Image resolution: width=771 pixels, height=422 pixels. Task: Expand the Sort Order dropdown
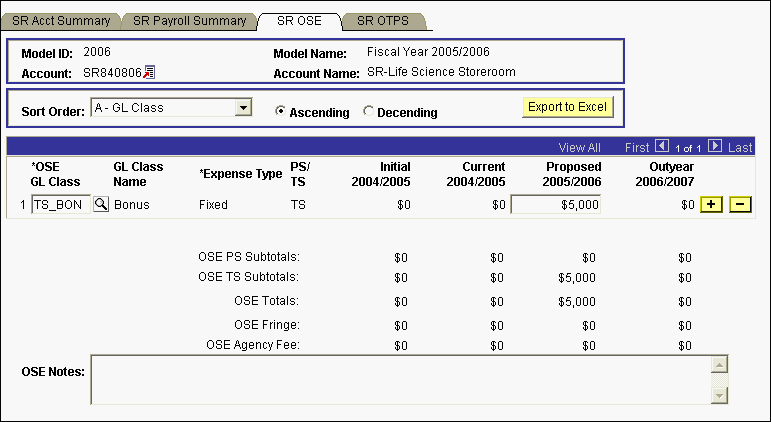(242, 107)
